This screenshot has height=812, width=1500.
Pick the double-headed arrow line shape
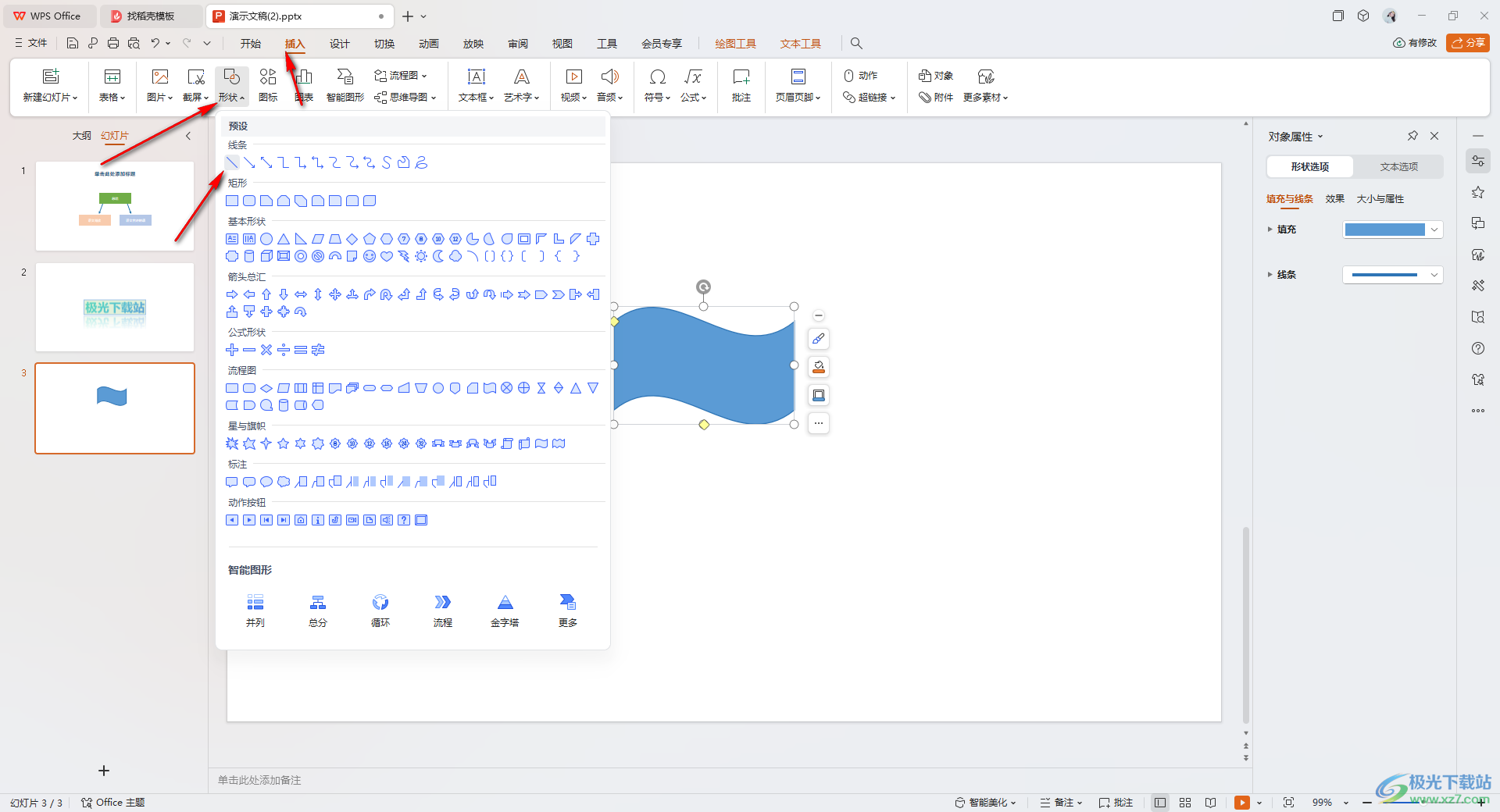tap(266, 162)
